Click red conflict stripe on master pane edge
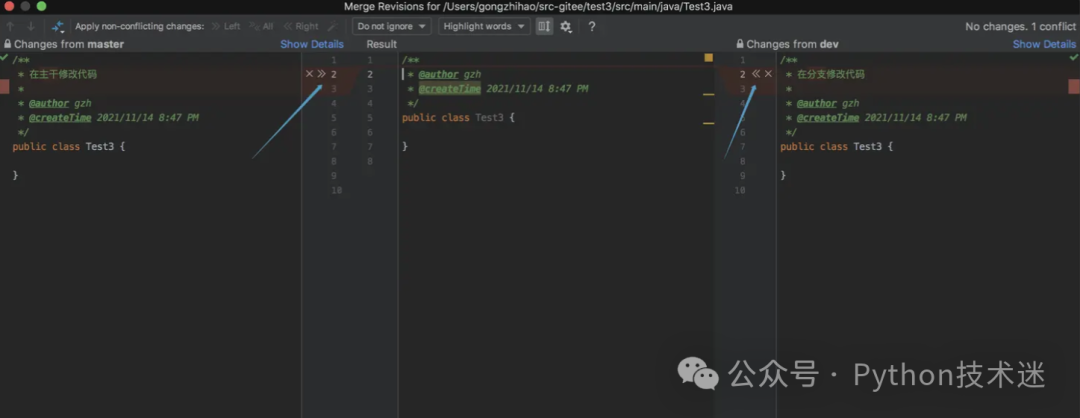 [4, 87]
